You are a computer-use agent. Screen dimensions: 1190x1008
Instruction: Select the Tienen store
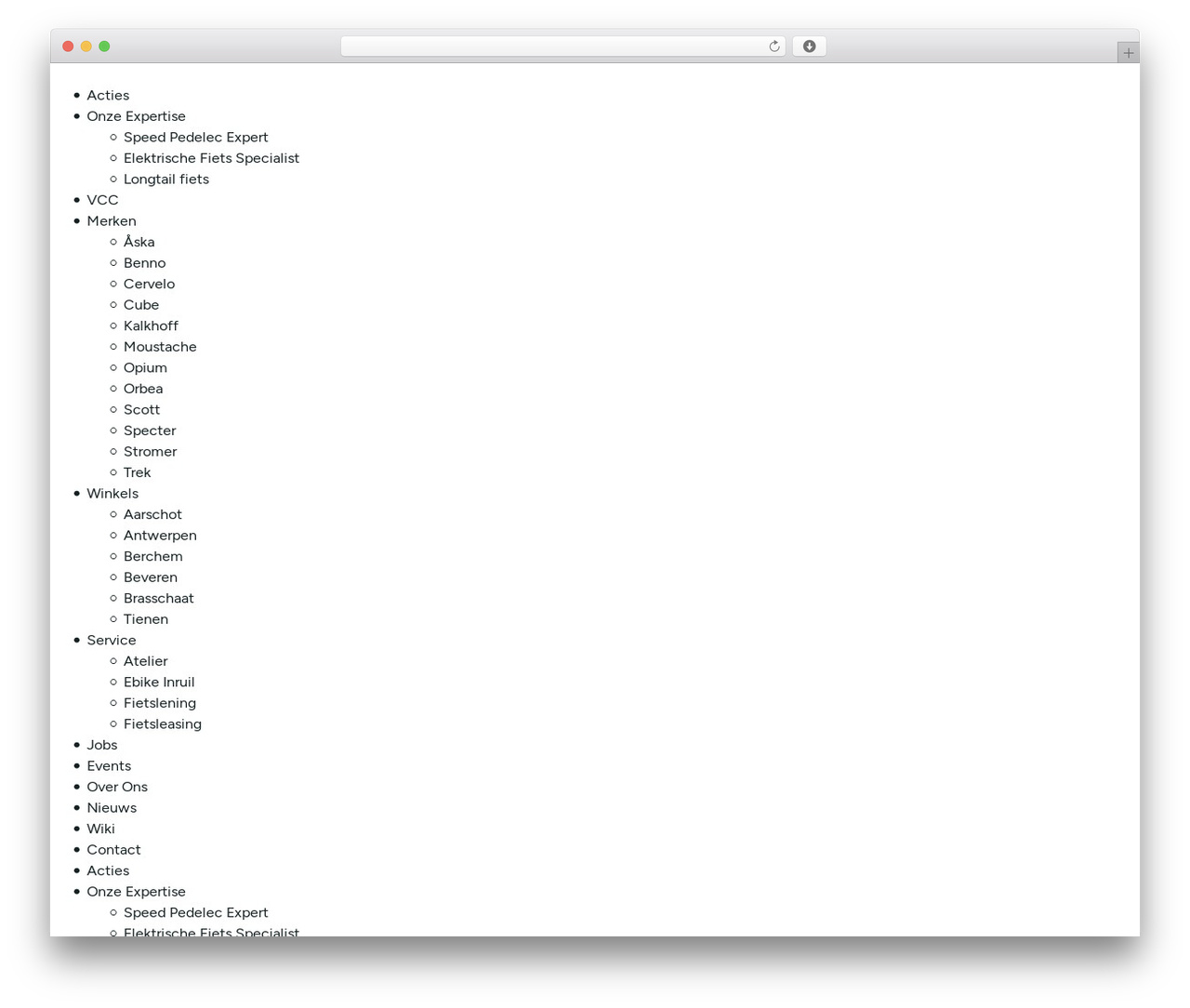point(146,618)
